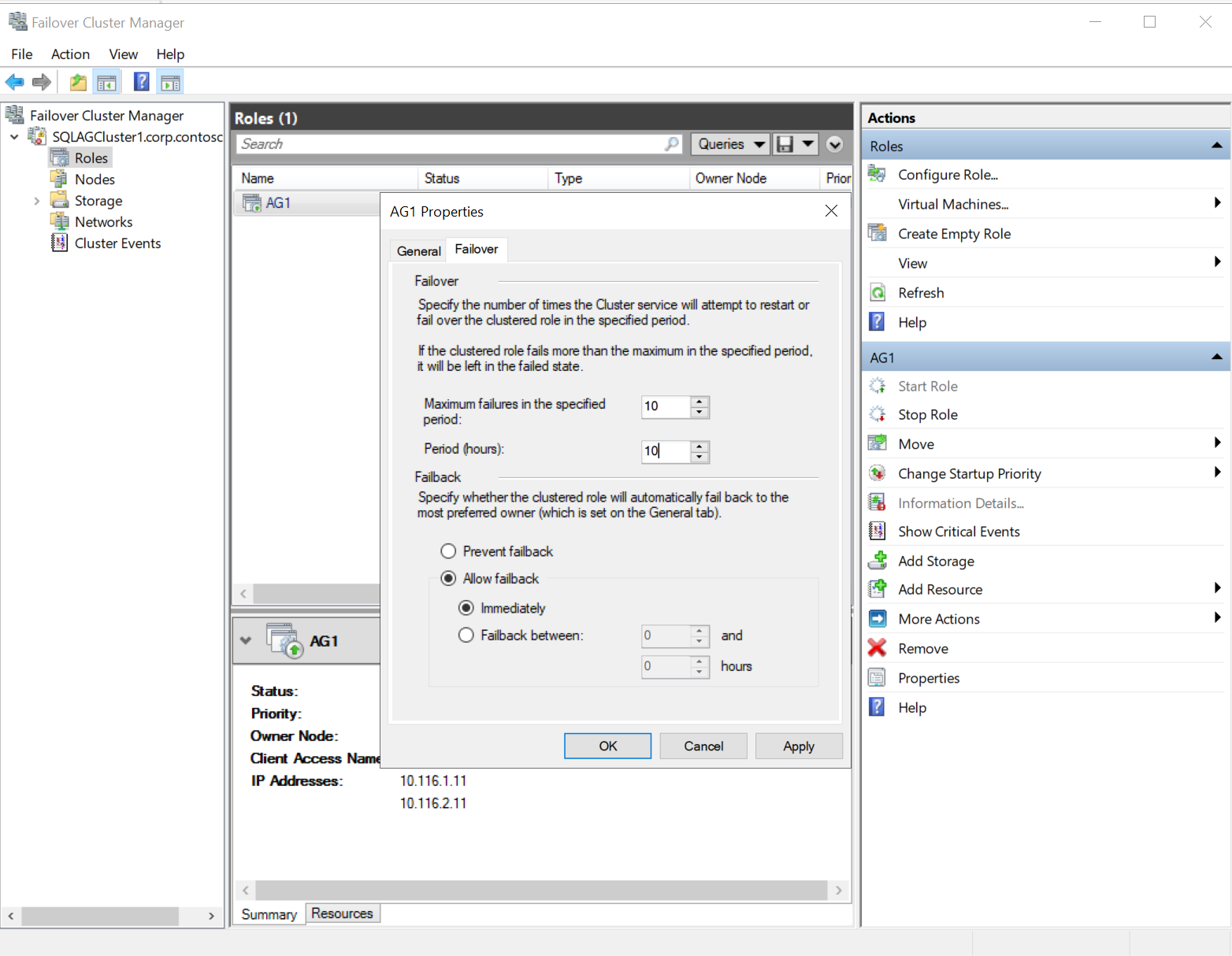Click the Apply button
This screenshot has width=1232, height=956.
799,747
